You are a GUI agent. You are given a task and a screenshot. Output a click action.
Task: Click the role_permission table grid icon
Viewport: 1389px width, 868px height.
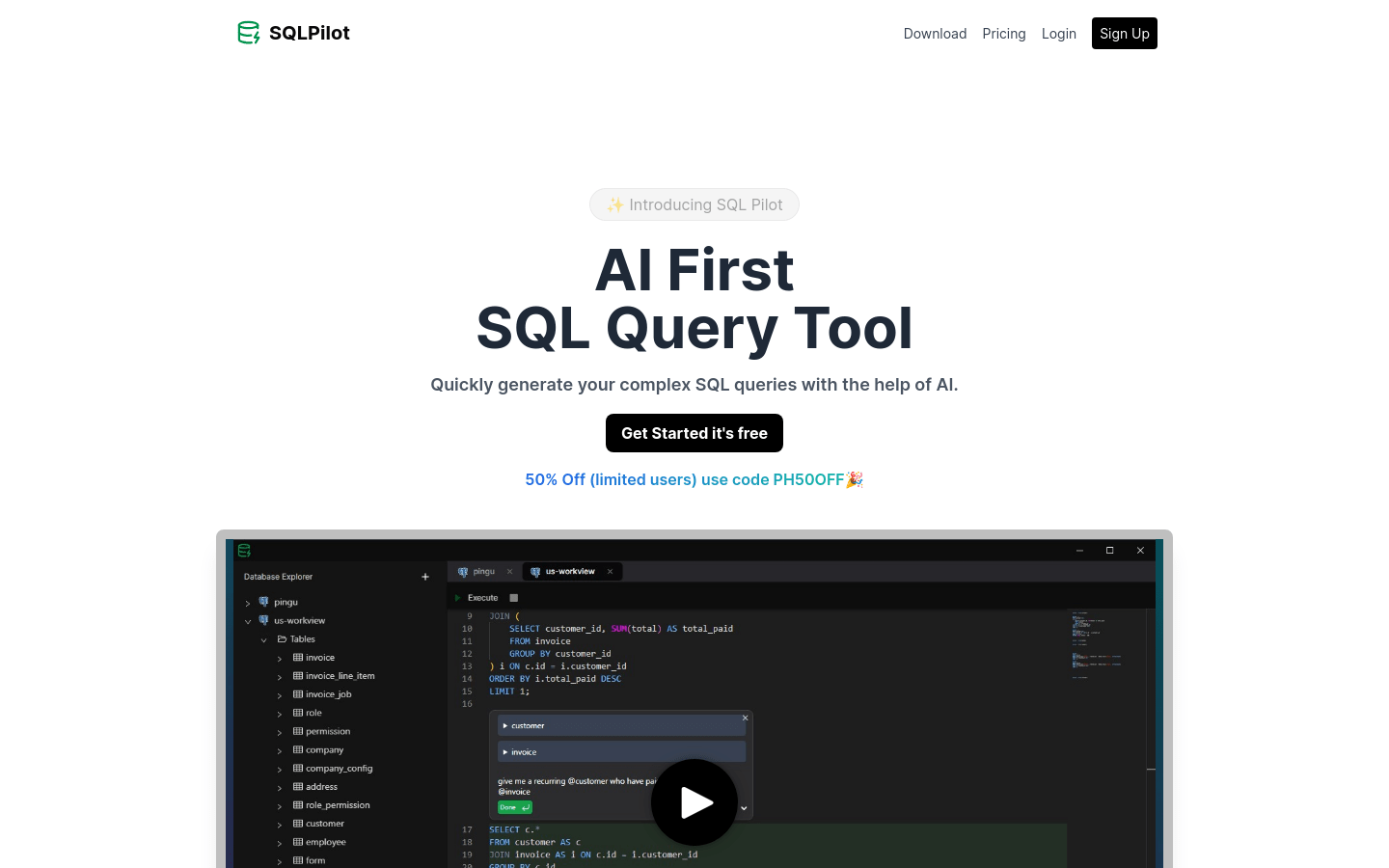(x=298, y=804)
